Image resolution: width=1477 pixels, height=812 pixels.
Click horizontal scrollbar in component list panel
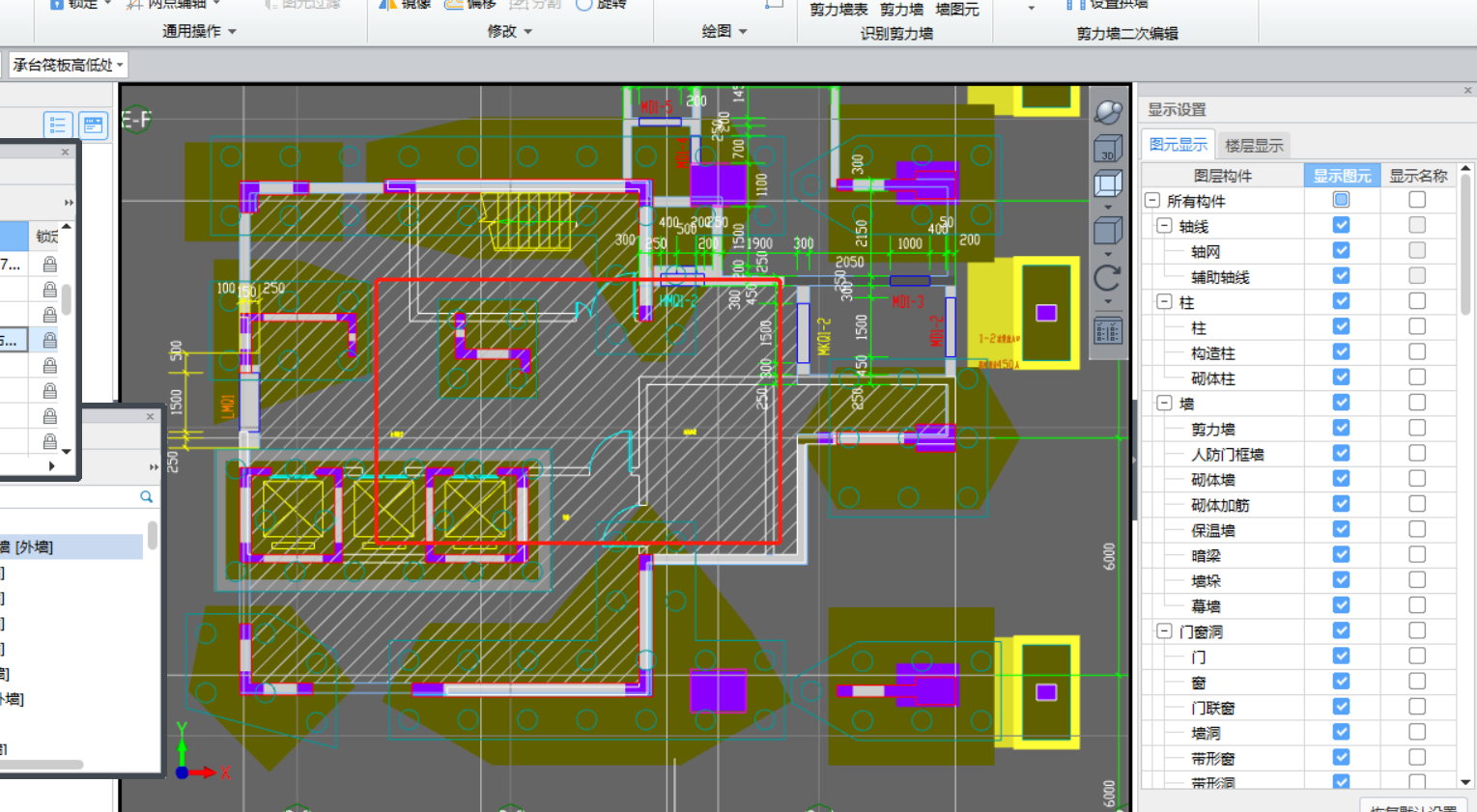pyautogui.click(x=42, y=764)
